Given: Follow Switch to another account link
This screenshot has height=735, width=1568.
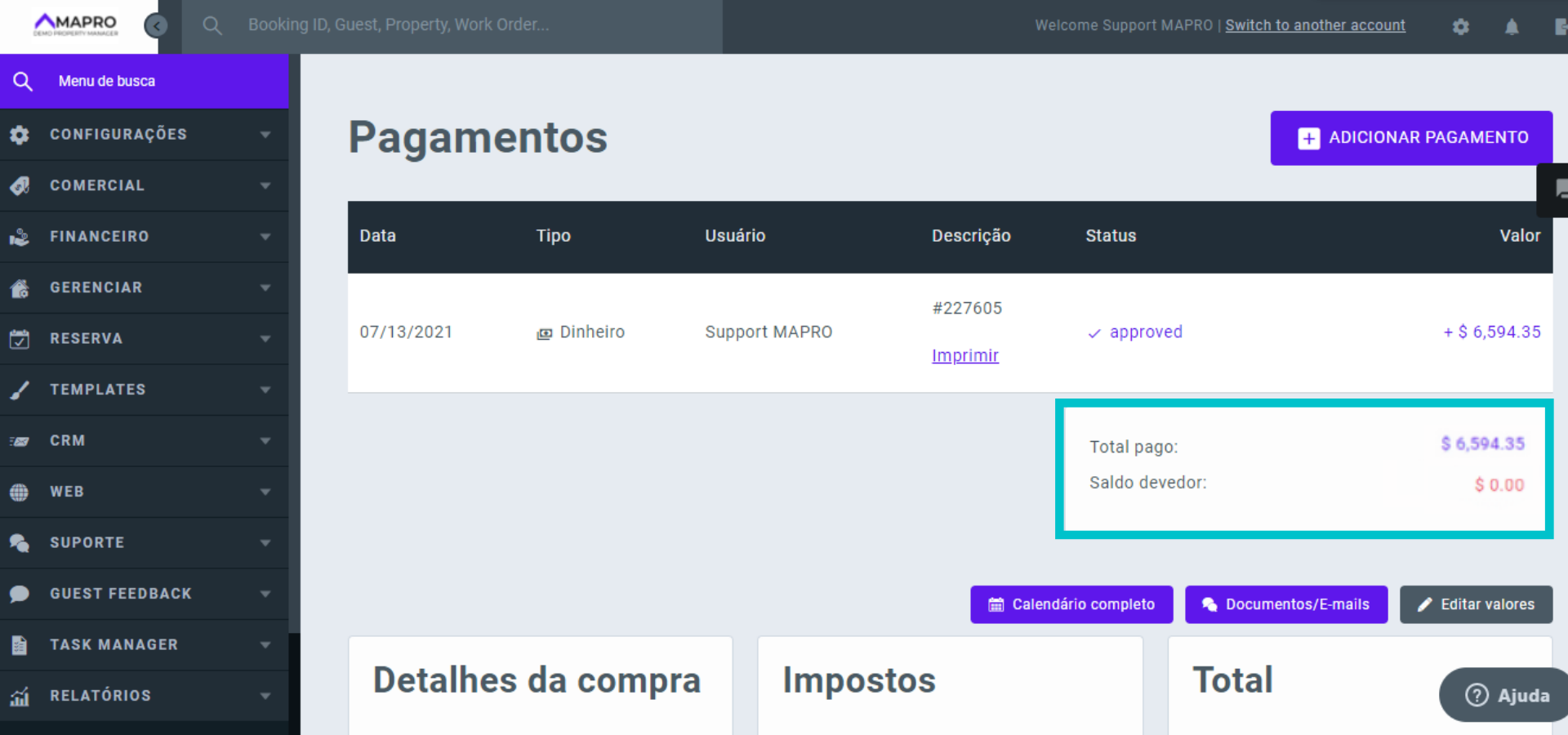Looking at the screenshot, I should [x=1315, y=25].
